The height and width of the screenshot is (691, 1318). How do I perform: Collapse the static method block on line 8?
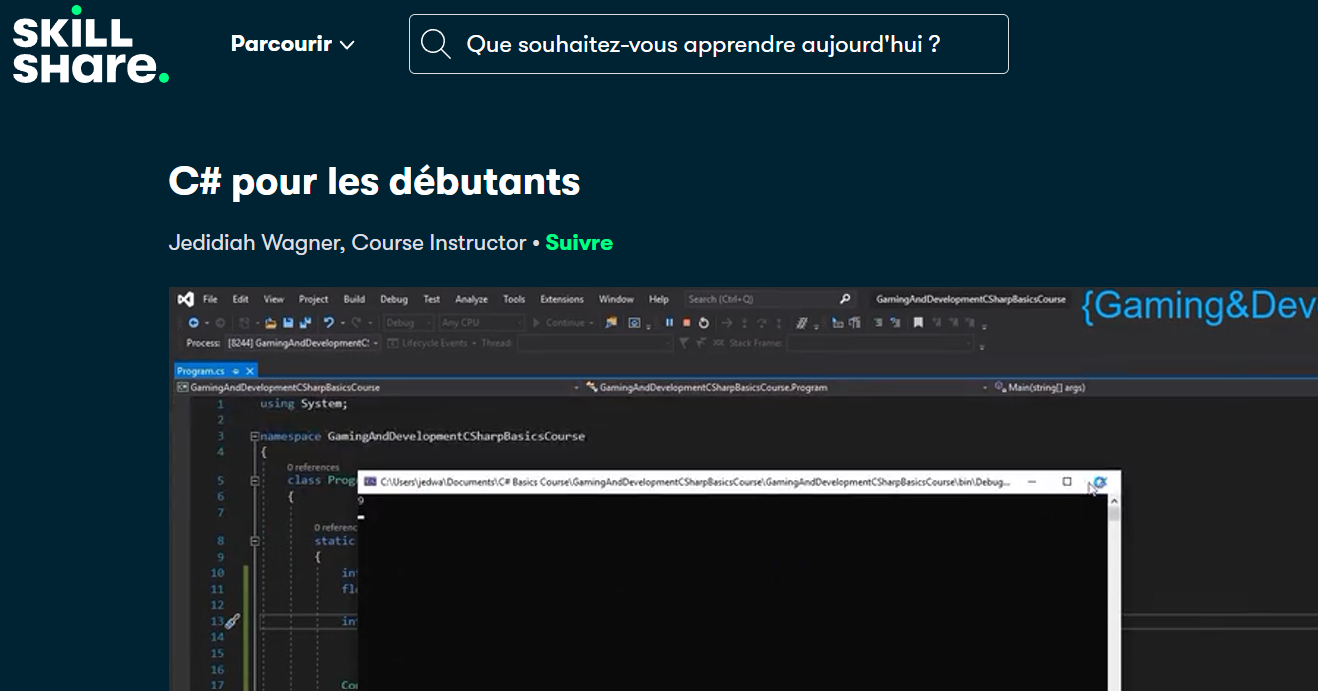(x=255, y=541)
